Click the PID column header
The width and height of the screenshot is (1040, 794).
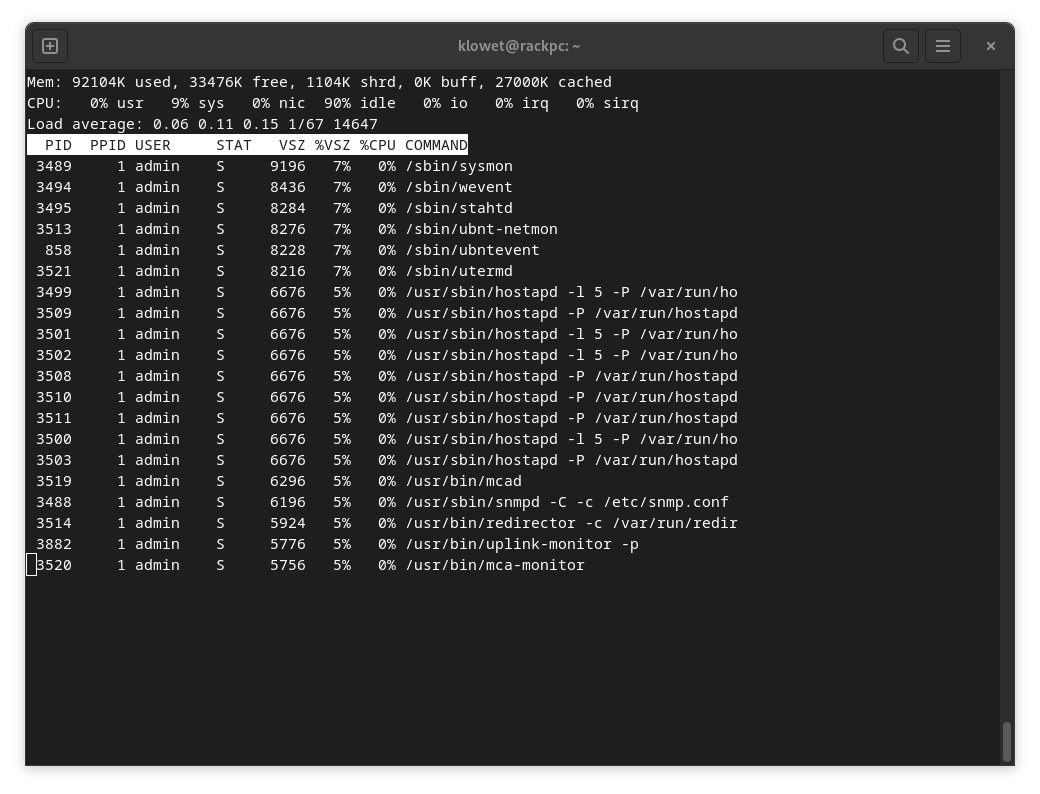[58, 145]
